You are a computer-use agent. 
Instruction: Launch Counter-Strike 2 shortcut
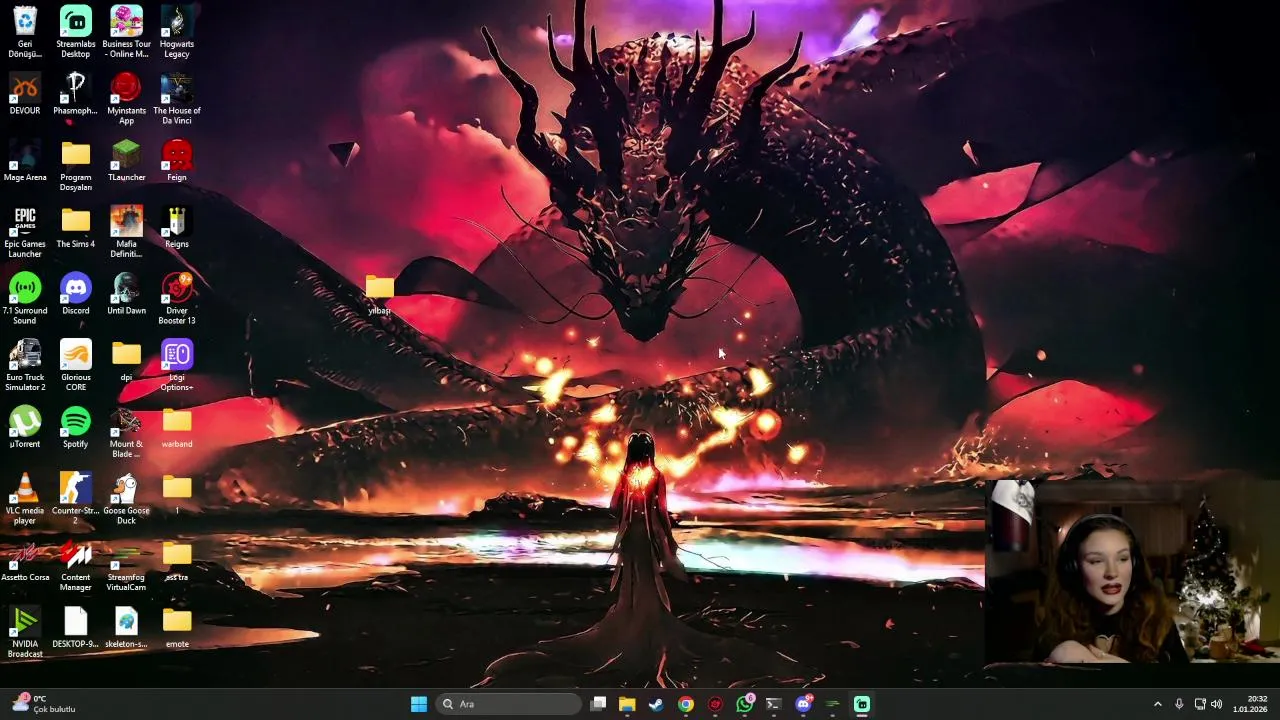(x=76, y=499)
